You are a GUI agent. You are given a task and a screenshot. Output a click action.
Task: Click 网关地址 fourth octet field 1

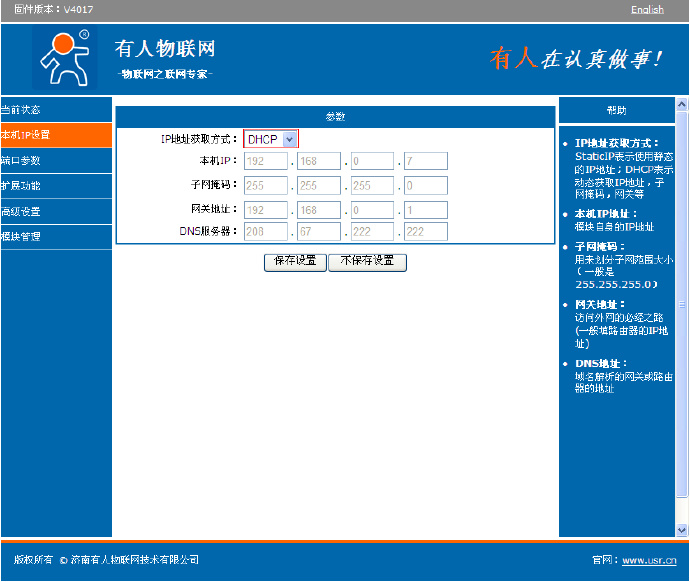click(426, 210)
